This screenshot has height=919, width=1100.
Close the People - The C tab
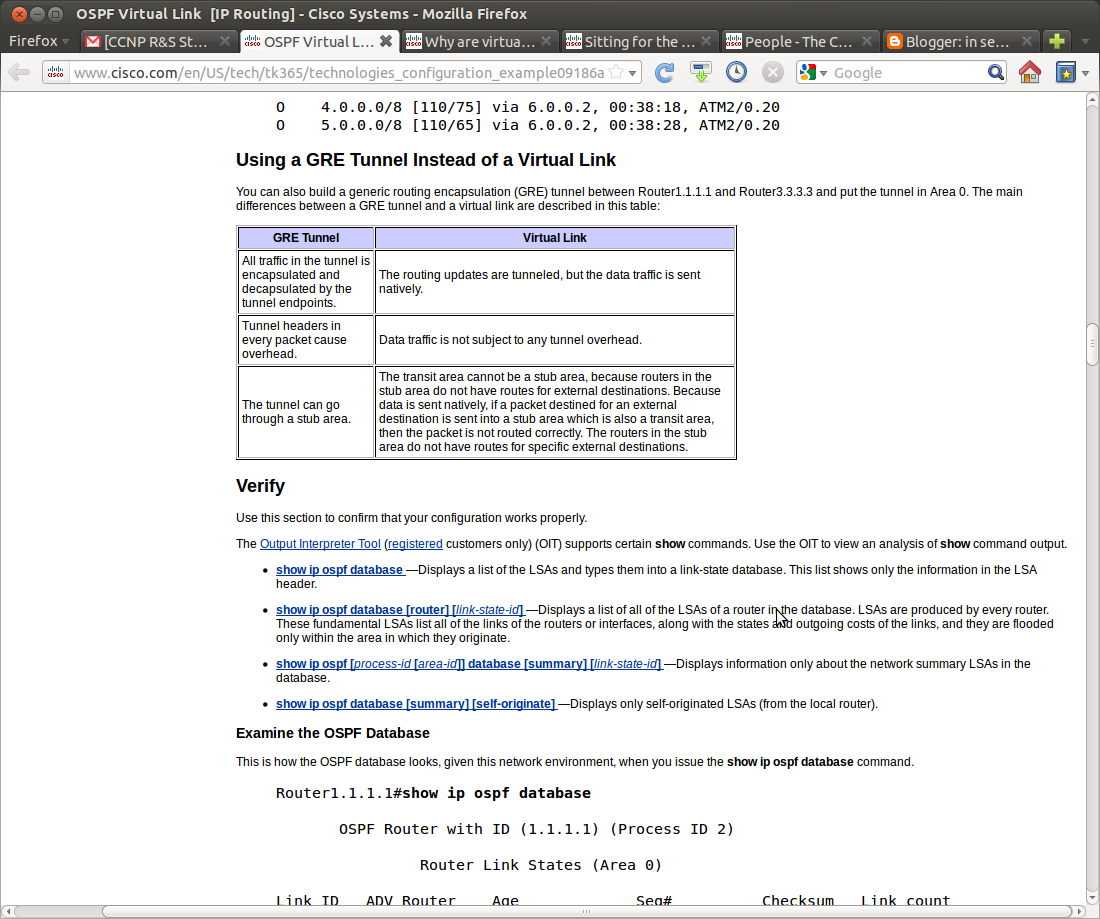coord(867,41)
